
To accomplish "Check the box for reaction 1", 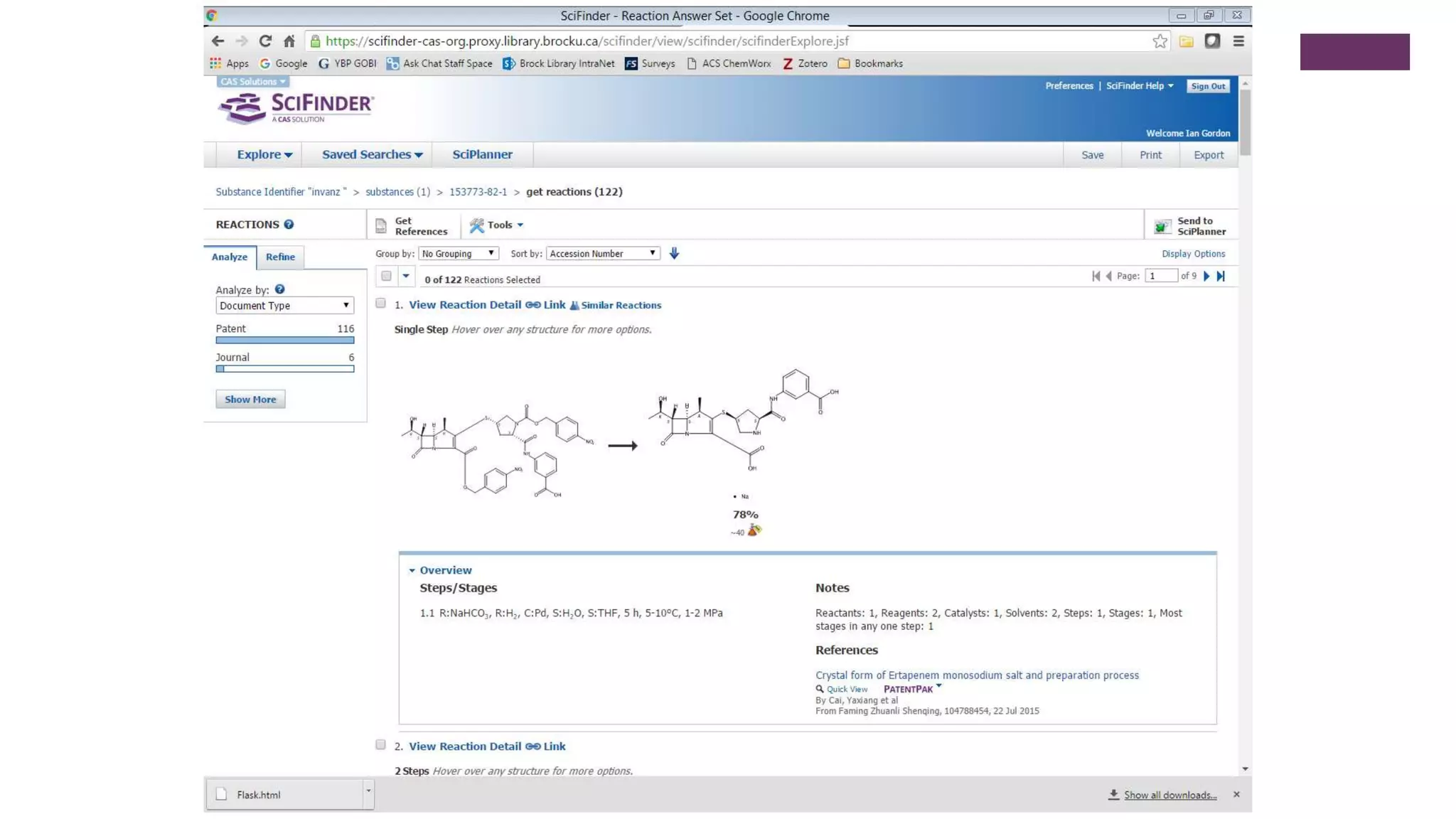I will click(381, 304).
